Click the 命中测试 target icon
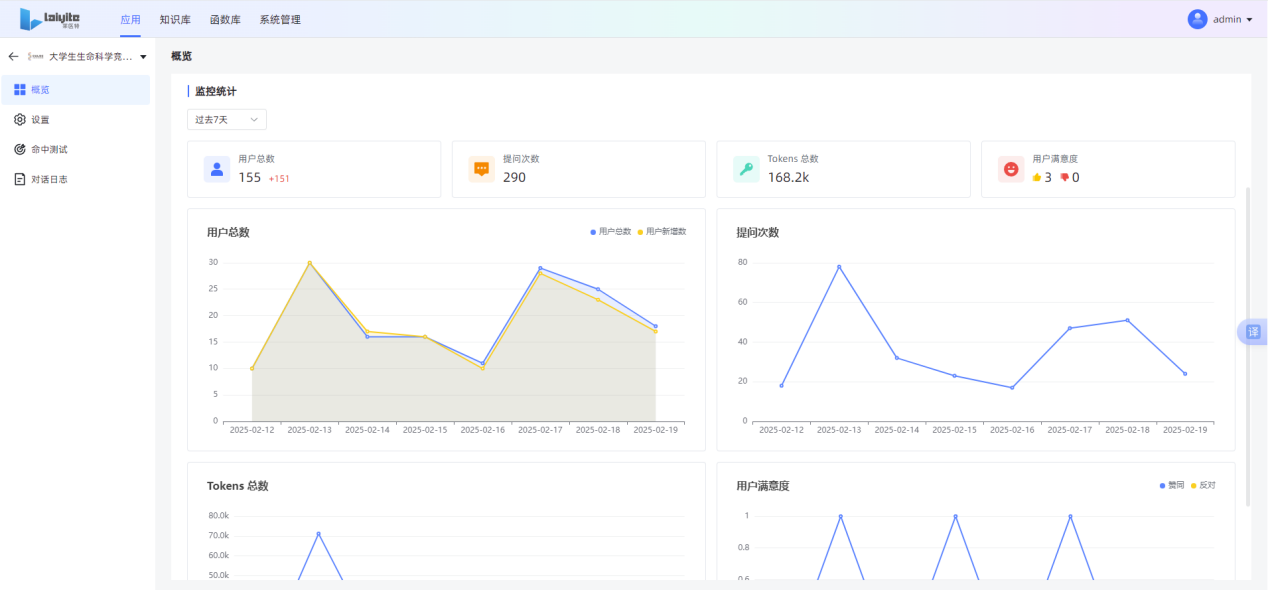 [x=20, y=150]
